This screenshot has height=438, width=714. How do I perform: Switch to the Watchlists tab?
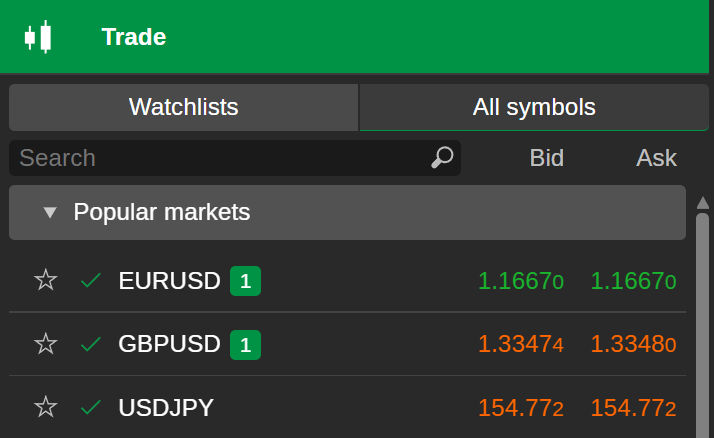(x=183, y=107)
